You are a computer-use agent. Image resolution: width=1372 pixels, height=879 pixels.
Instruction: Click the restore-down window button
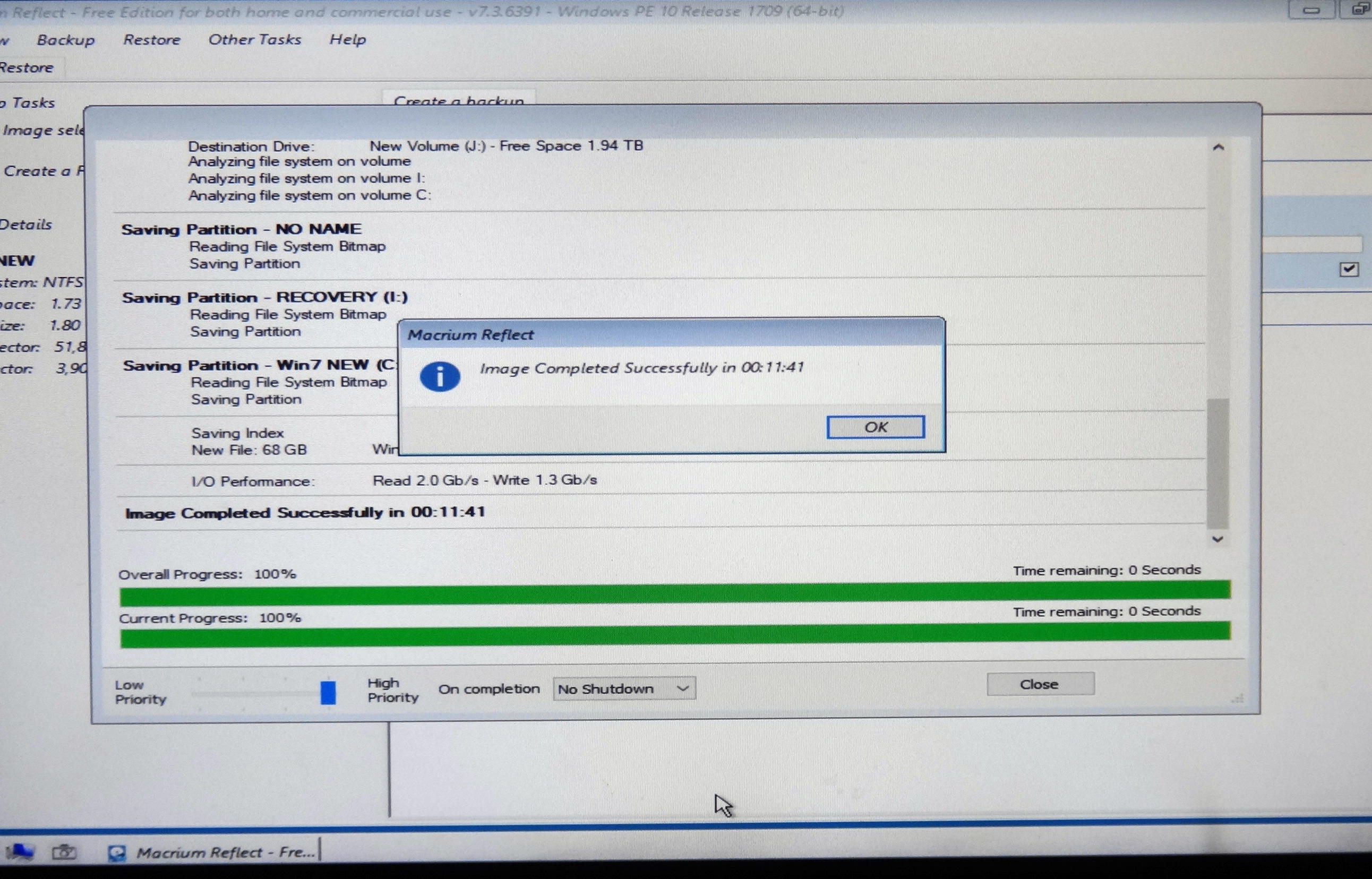1359,9
